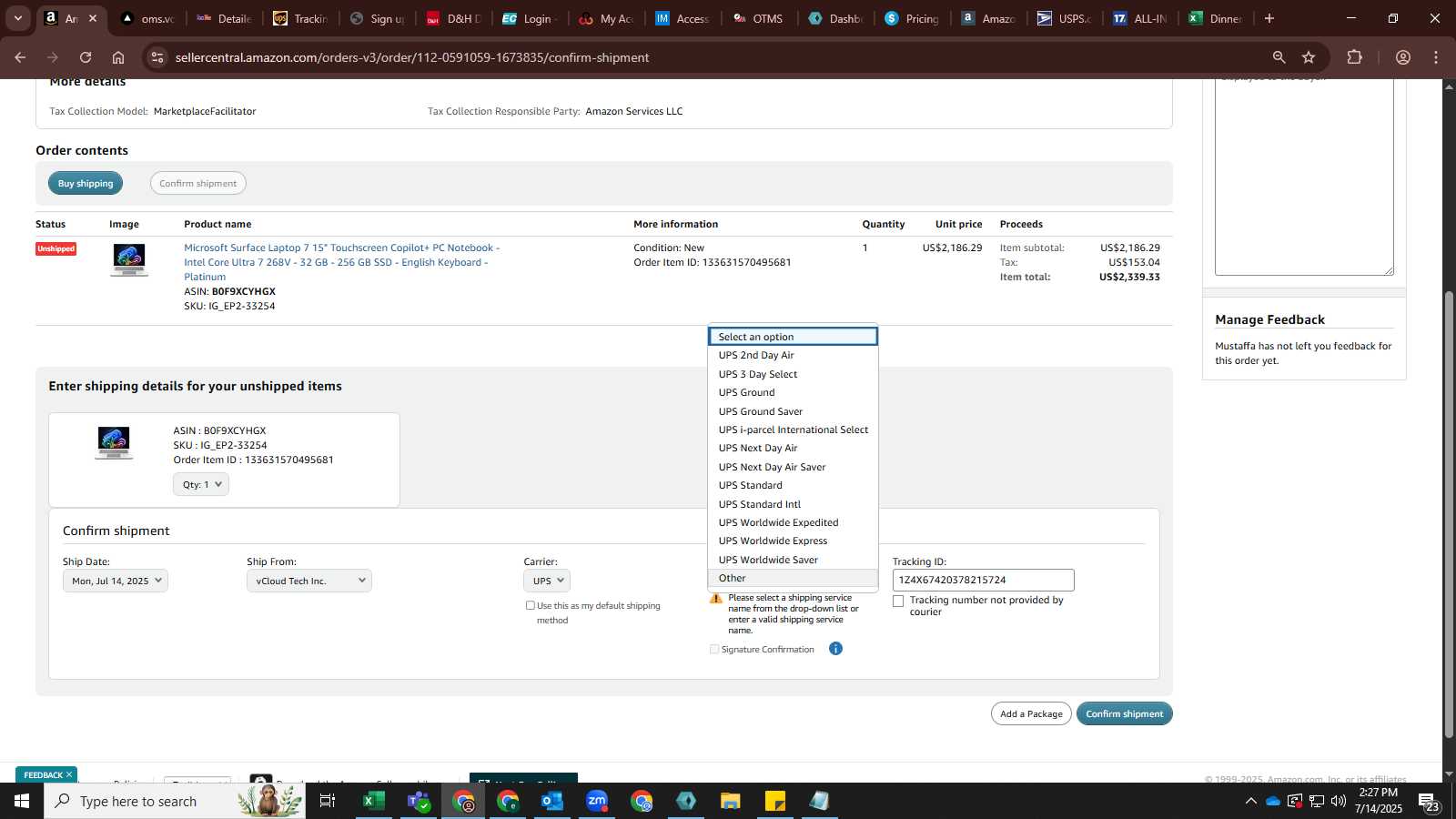Switch to the Dinner browser tab
The image size is (1456, 819).
tap(1216, 18)
